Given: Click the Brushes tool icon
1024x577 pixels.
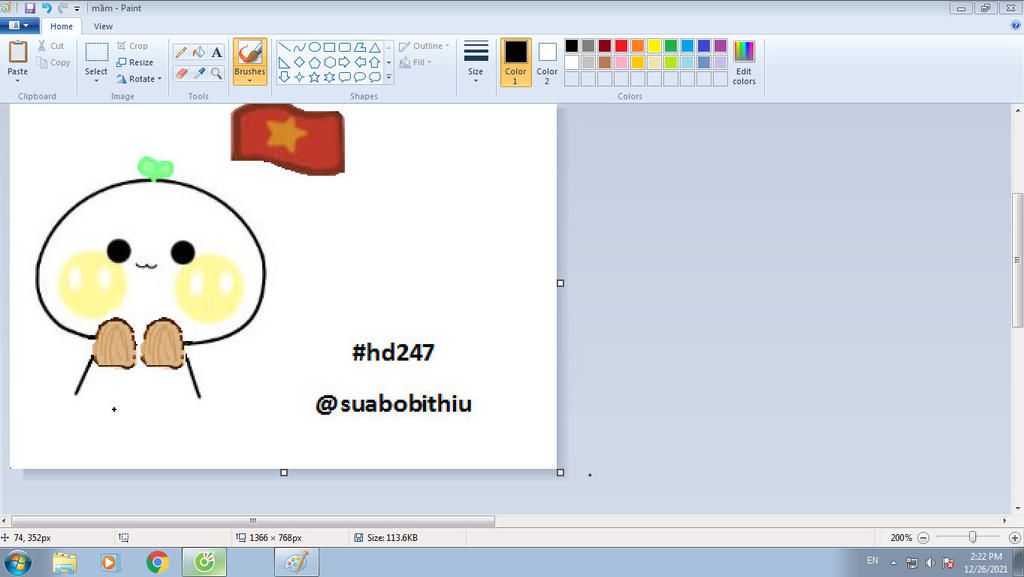Looking at the screenshot, I should 249,53.
